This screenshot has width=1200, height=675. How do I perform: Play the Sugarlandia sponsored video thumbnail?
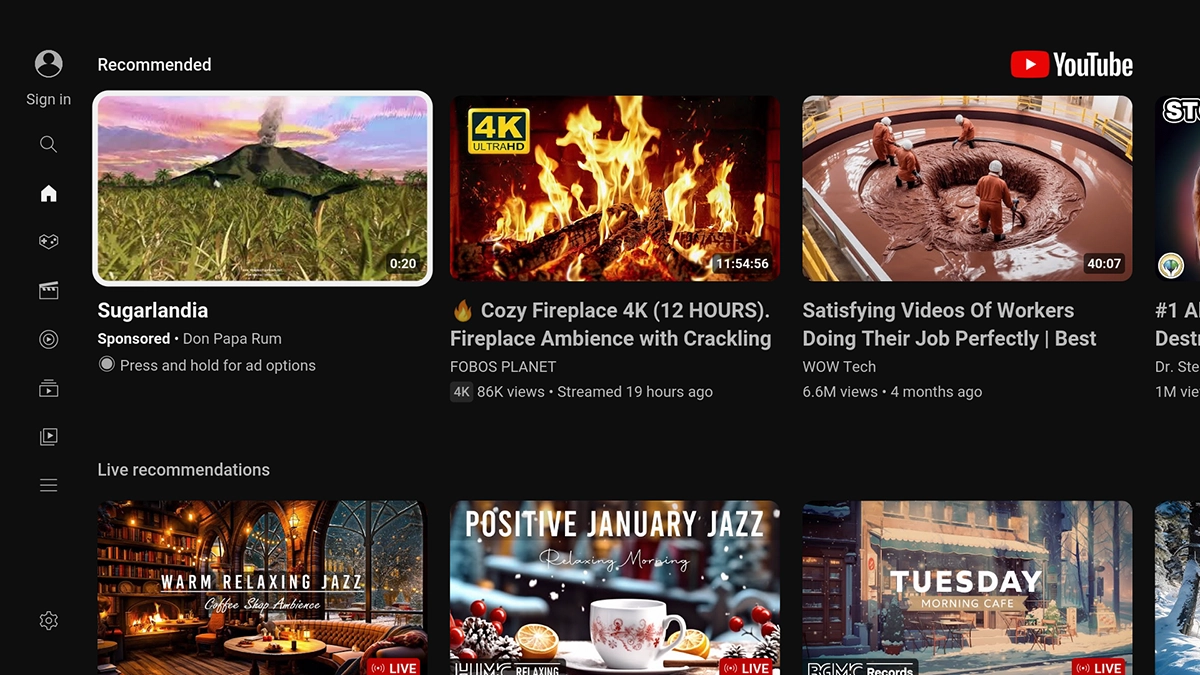(x=262, y=188)
